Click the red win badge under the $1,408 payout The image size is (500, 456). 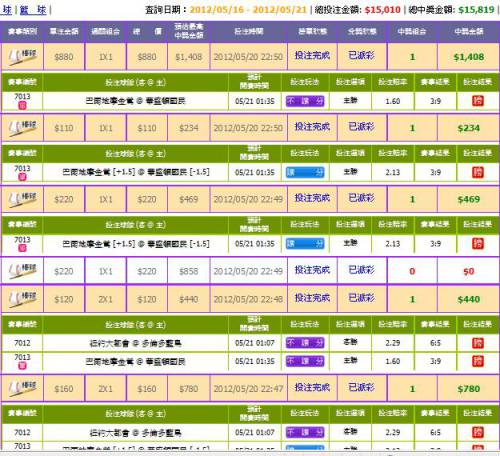(x=478, y=101)
